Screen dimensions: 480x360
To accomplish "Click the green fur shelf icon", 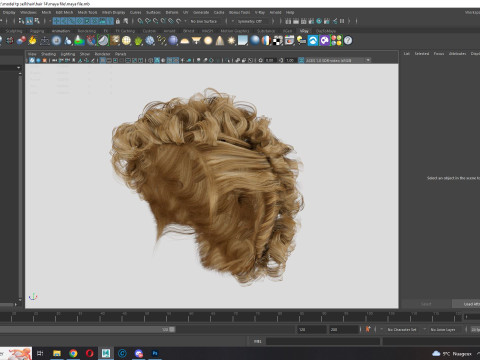I will (x=138, y=41).
